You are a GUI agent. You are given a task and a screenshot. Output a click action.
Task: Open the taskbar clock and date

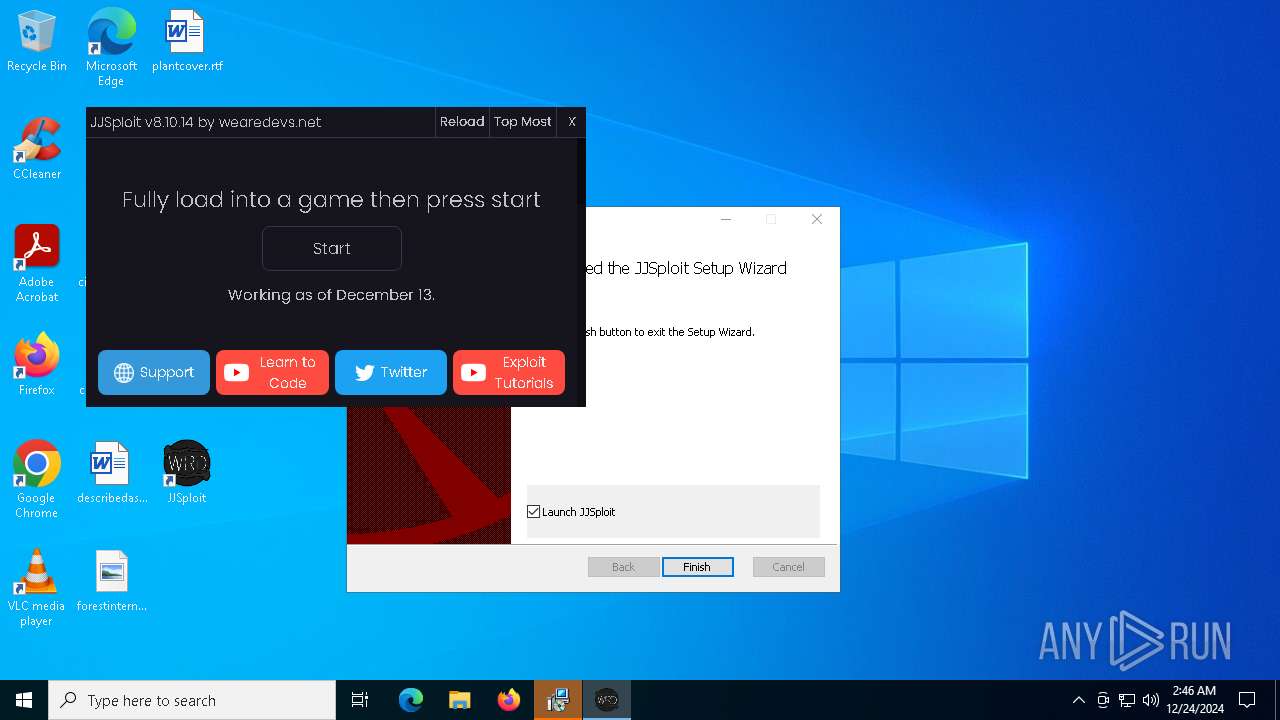tap(1195, 700)
